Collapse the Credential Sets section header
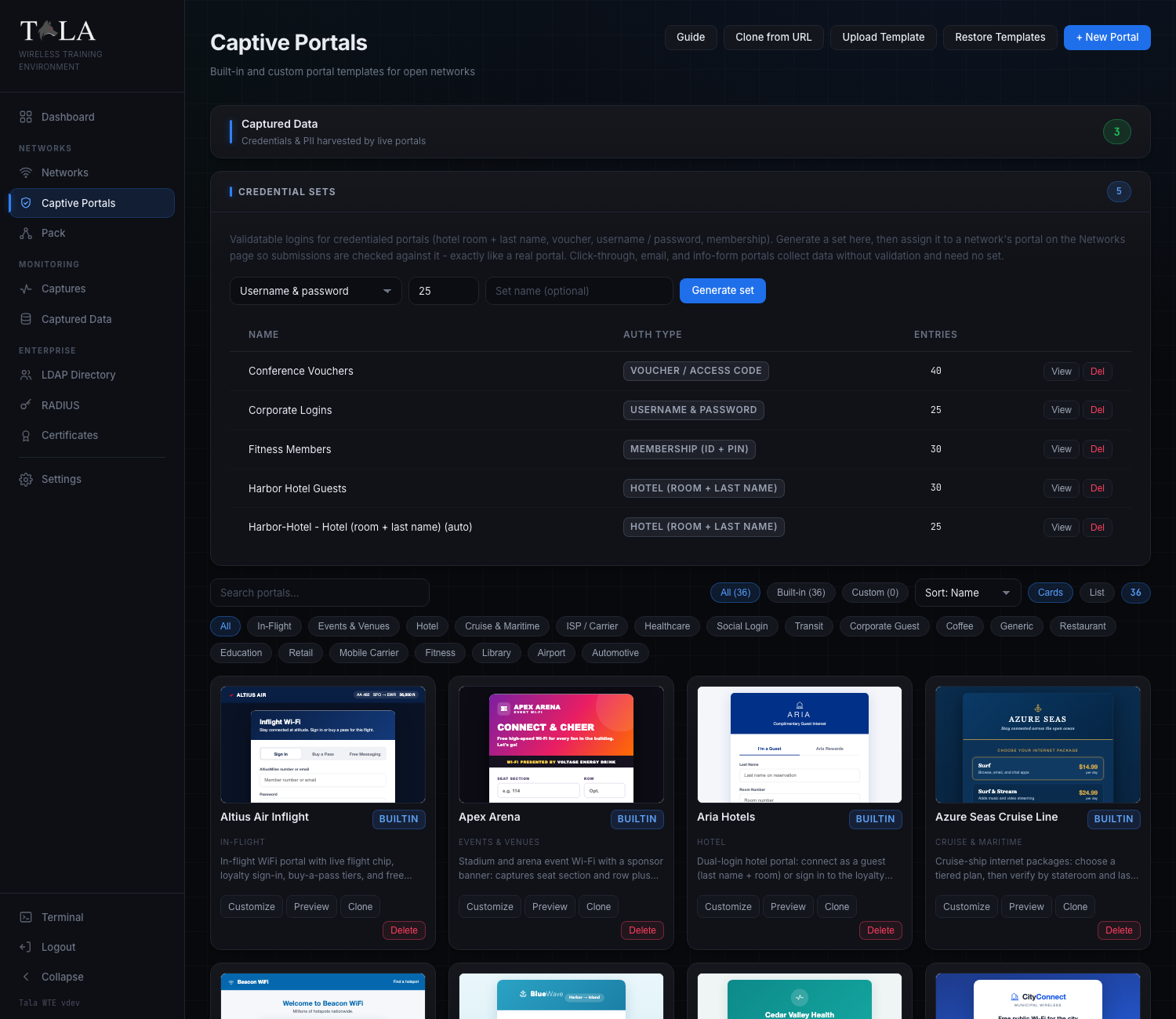Image resolution: width=1176 pixels, height=1019 pixels. [681, 191]
